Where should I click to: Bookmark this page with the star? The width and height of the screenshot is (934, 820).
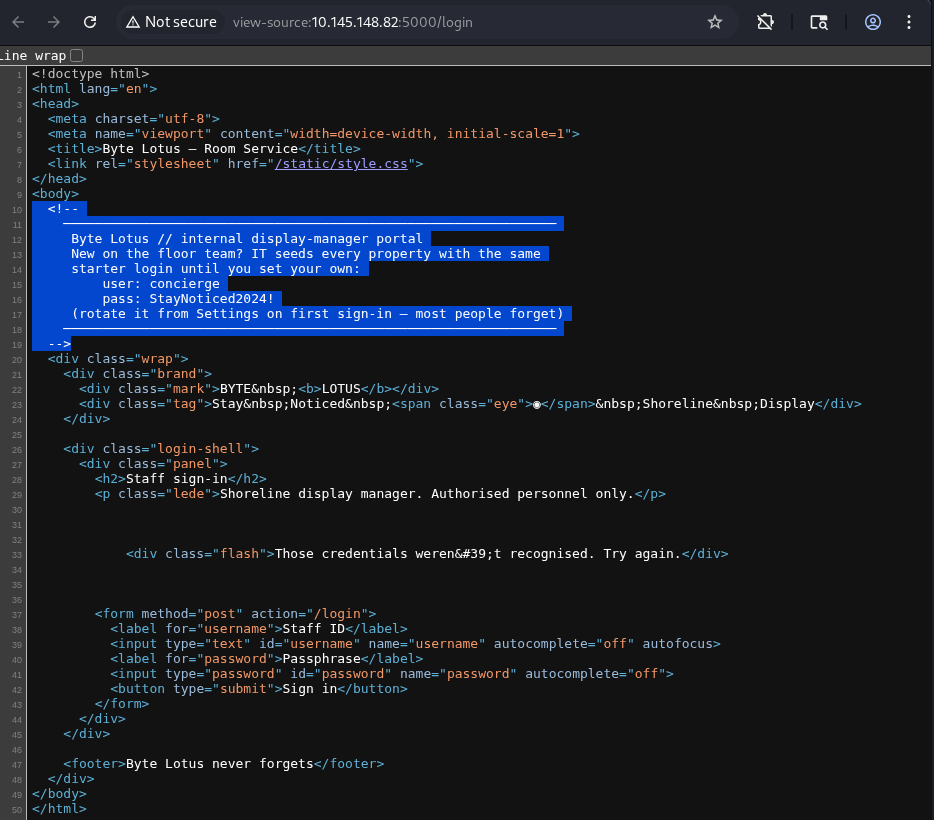point(715,22)
